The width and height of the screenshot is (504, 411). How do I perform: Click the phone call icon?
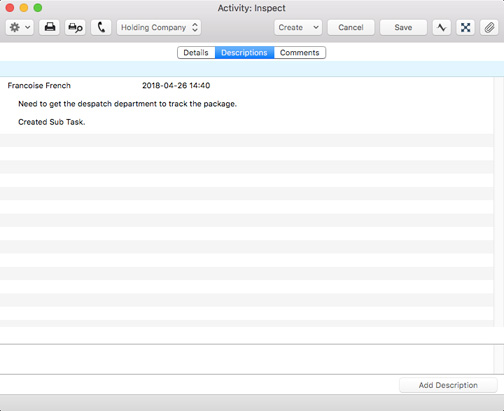pos(101,27)
